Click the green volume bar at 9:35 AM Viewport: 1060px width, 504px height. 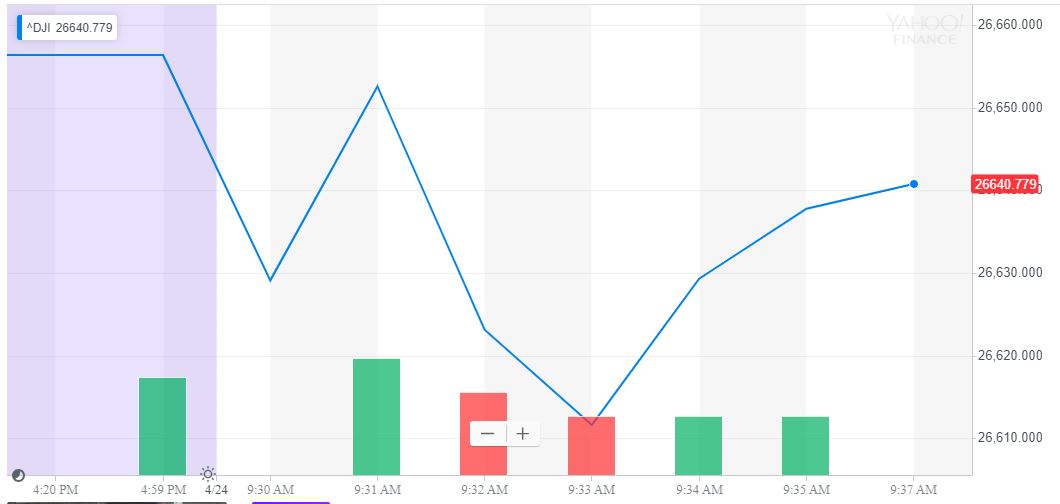tap(805, 446)
